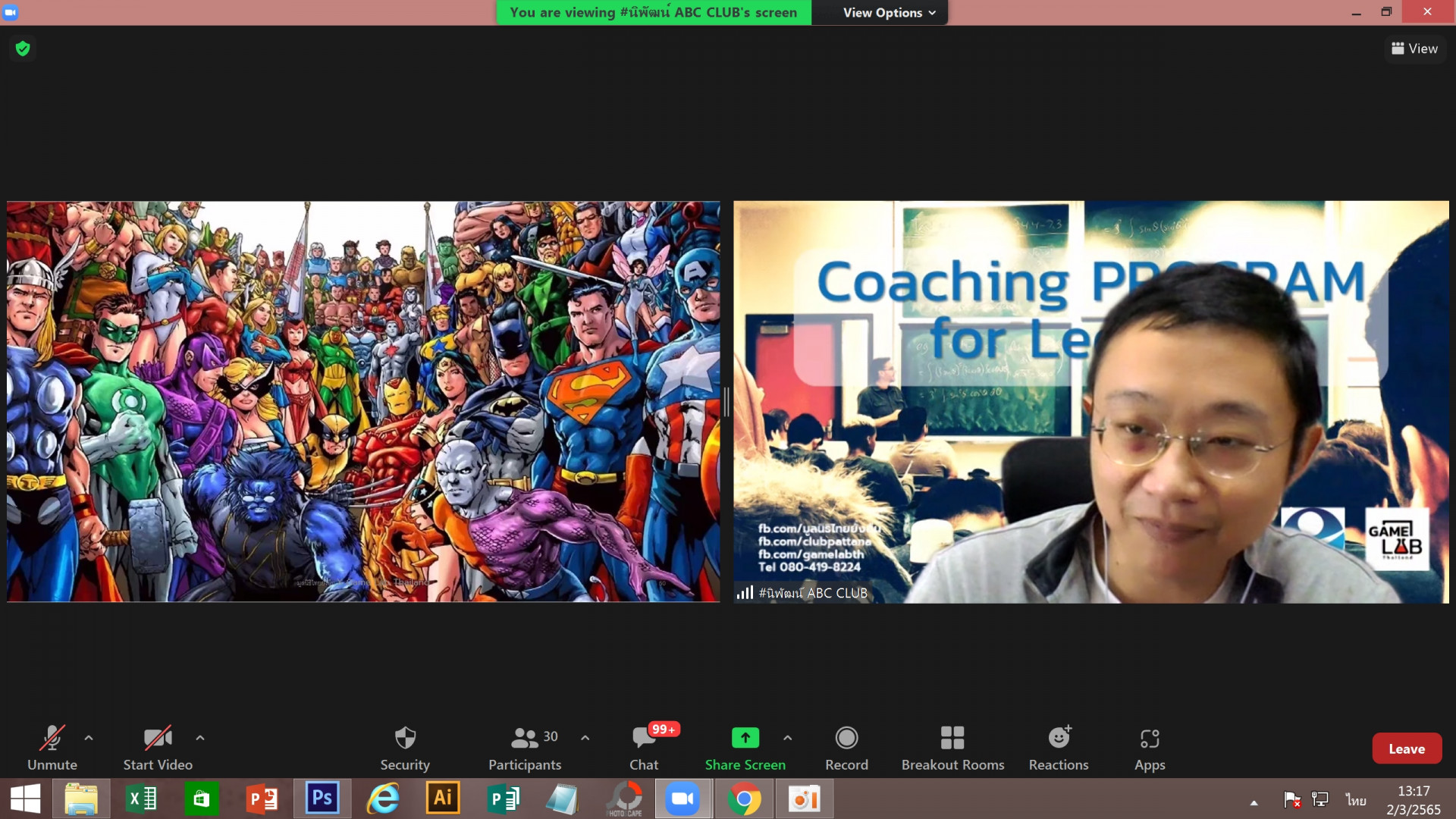Click the green Share Screen button
The width and height of the screenshot is (1456, 819).
tap(745, 748)
